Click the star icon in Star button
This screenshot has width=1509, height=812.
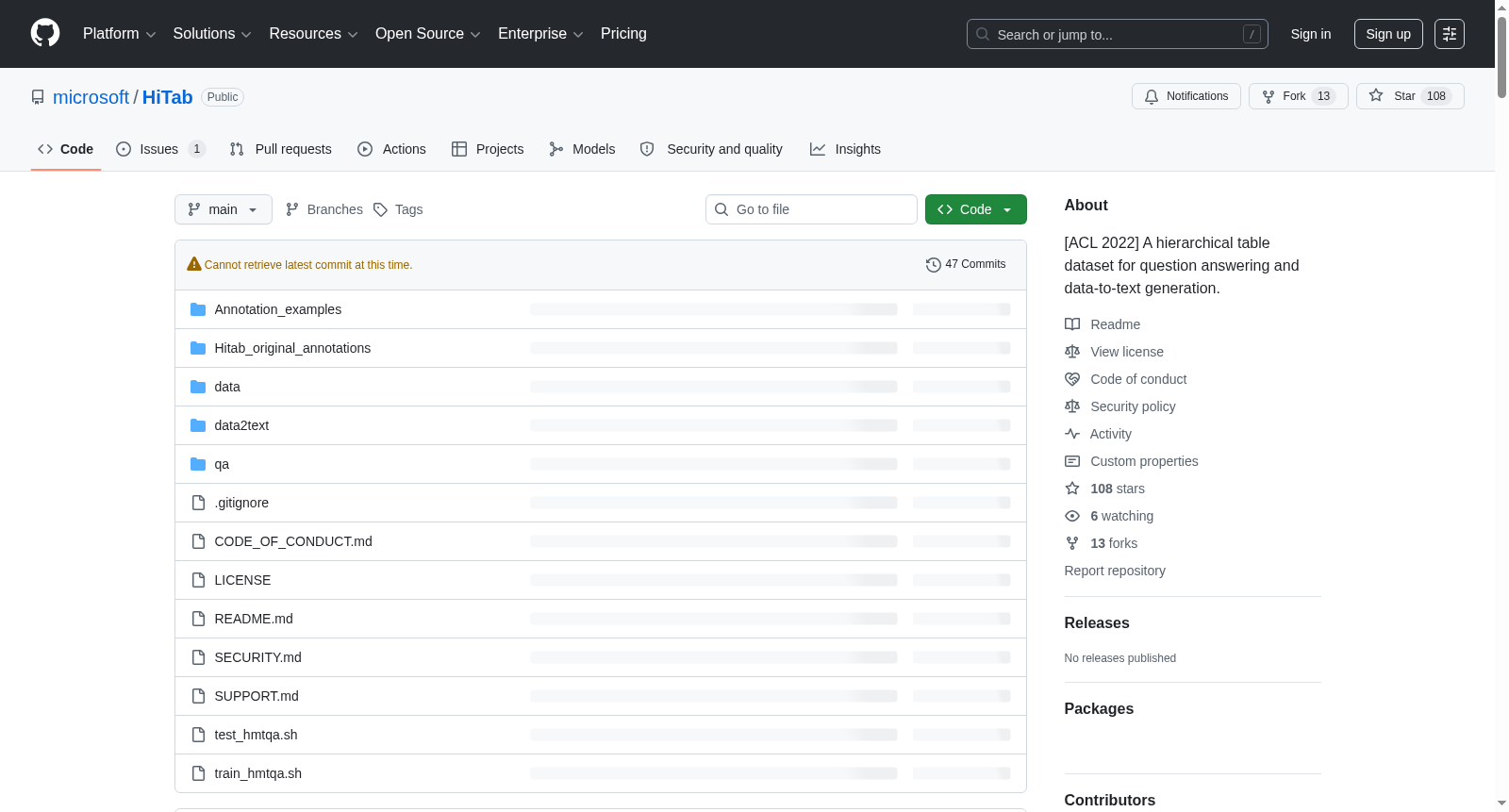pos(1376,95)
